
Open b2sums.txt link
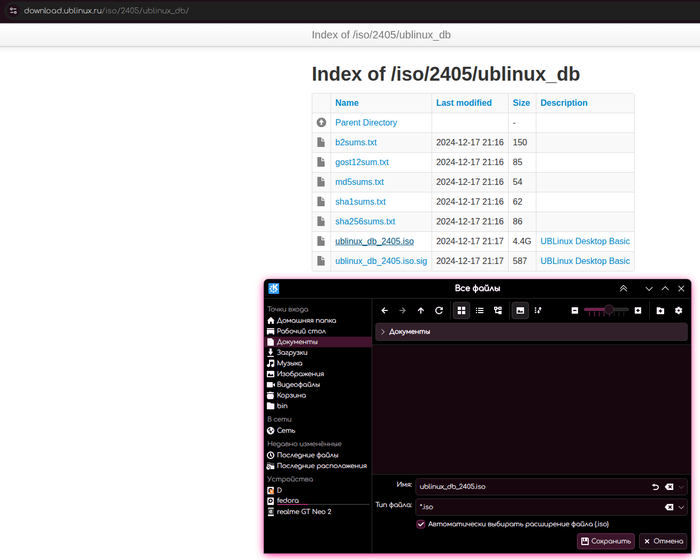[356, 142]
